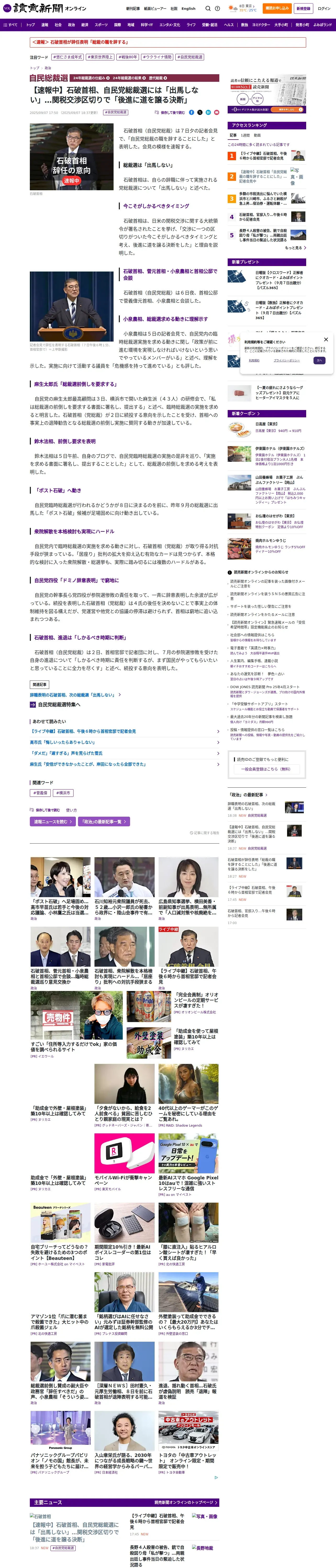Screen dimensions: 336x1568
Task: Open 紙面ビューアー link in top header
Action: pyautogui.click(x=155, y=9)
